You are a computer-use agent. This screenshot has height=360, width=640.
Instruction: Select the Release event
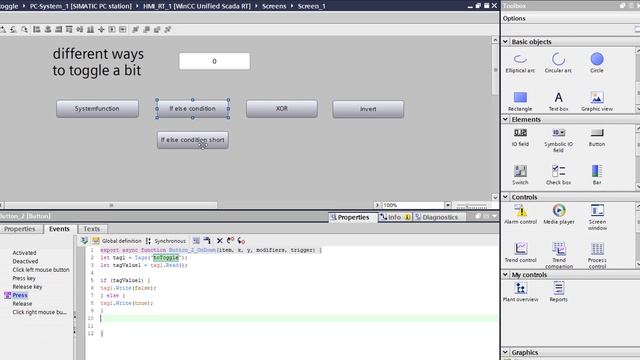coord(22,304)
